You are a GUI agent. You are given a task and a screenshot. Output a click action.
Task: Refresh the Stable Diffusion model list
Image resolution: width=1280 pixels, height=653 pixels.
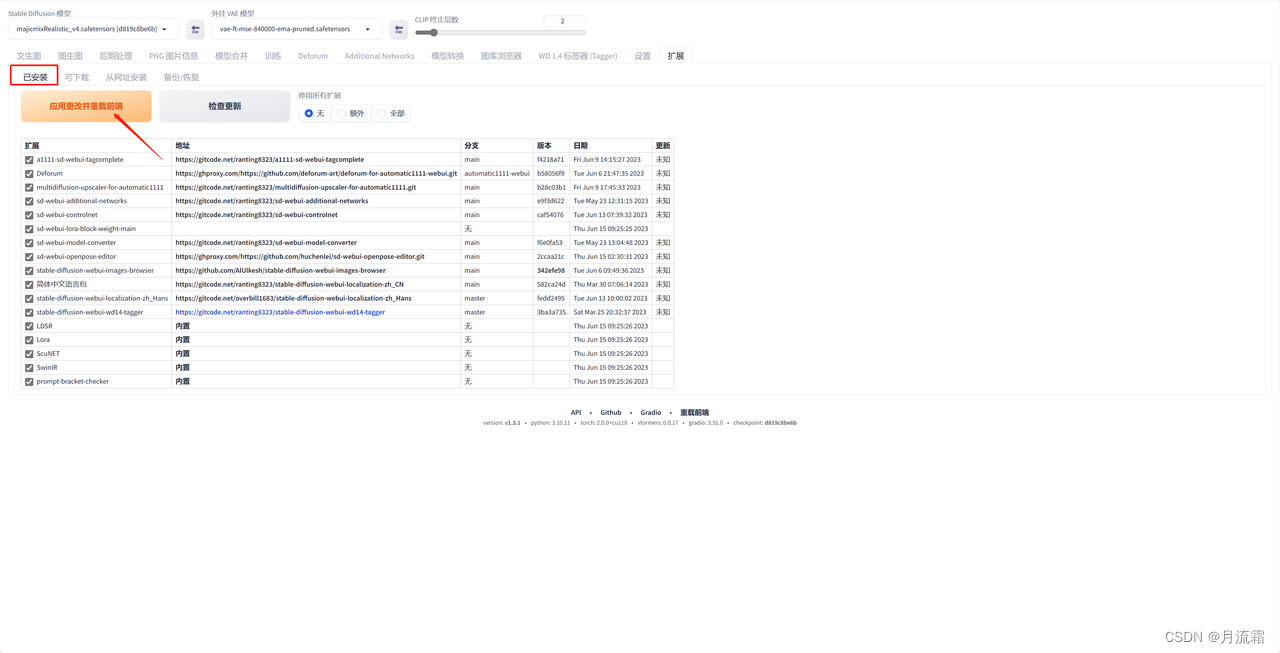[196, 30]
